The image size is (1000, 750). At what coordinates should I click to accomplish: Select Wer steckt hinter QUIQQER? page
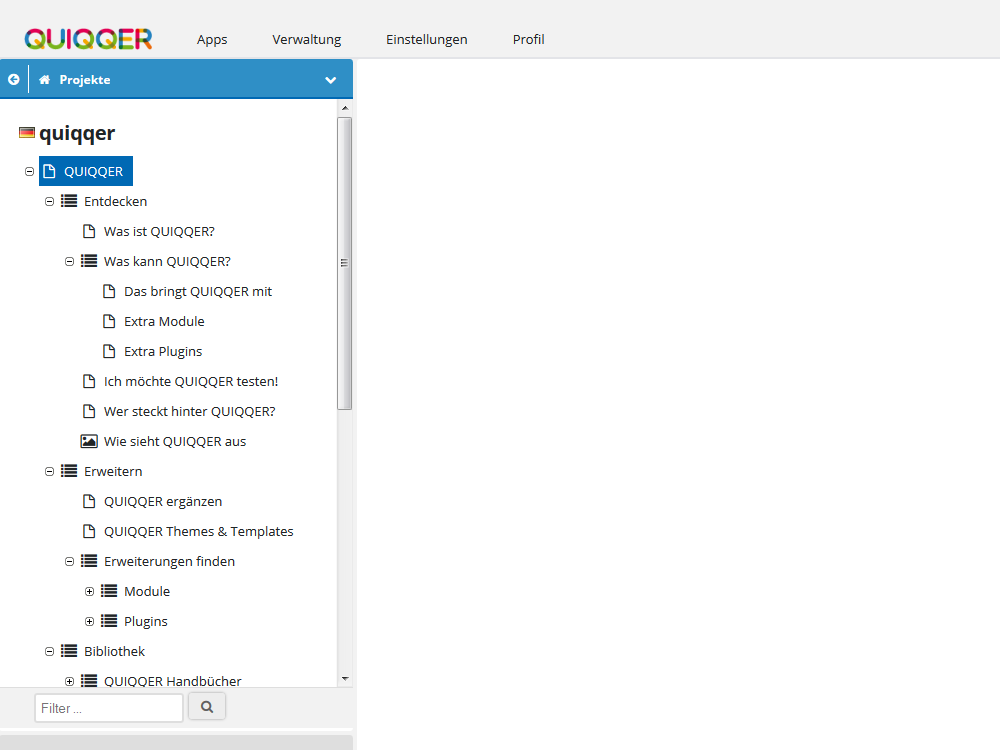pos(189,411)
